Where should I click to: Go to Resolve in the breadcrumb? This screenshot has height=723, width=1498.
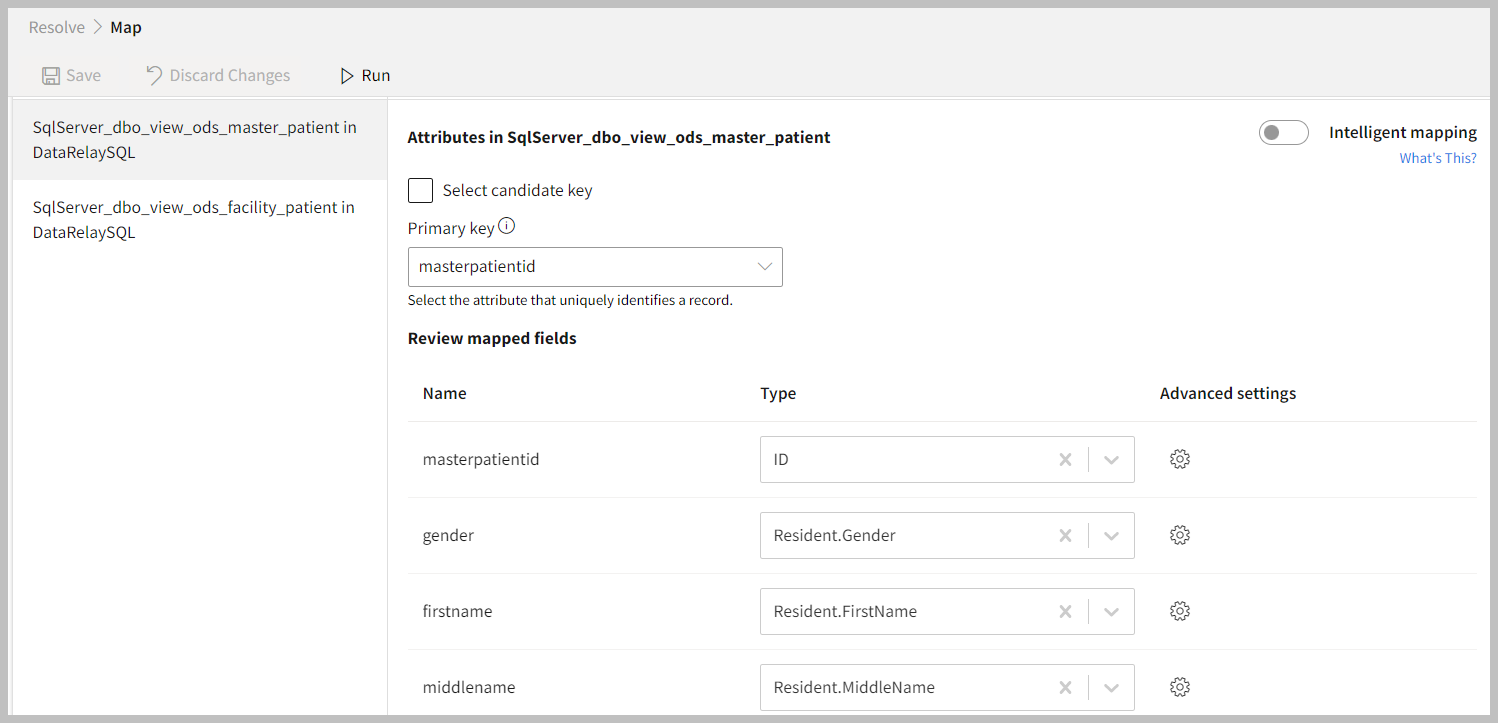57,27
